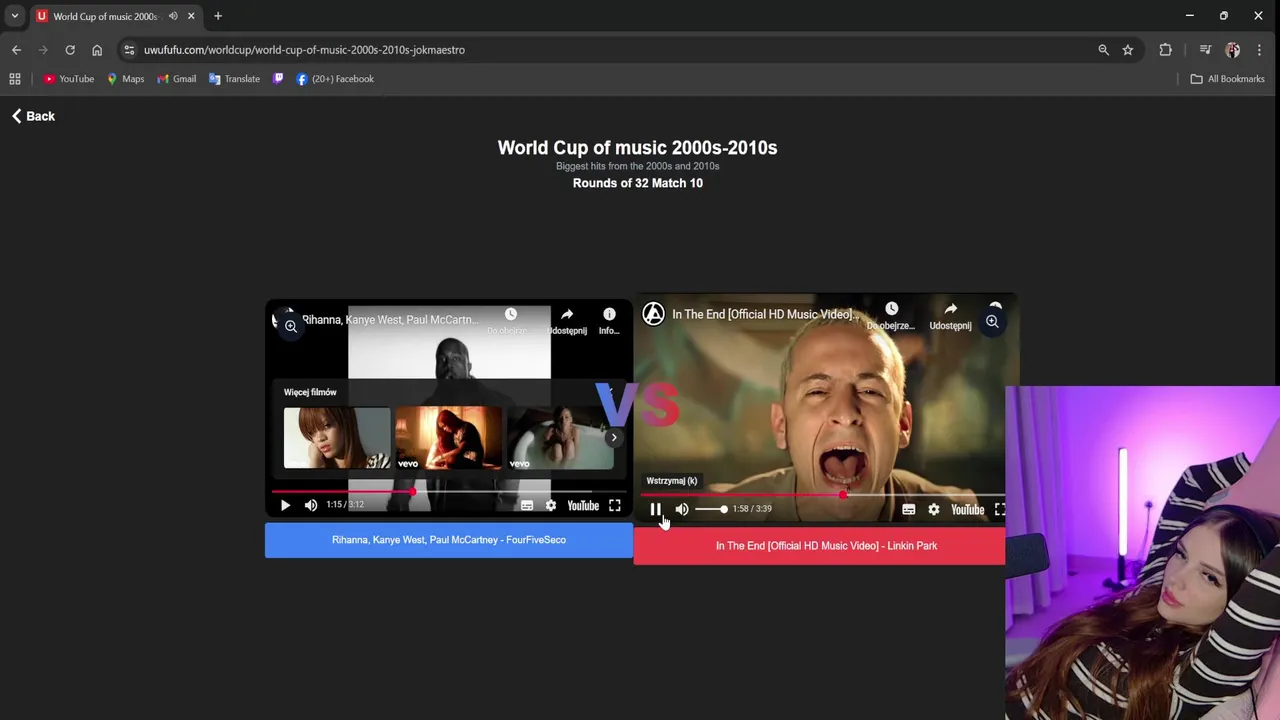The height and width of the screenshot is (720, 1280).
Task: Zoom the left FourFiveSeconds video
Action: [291, 326]
